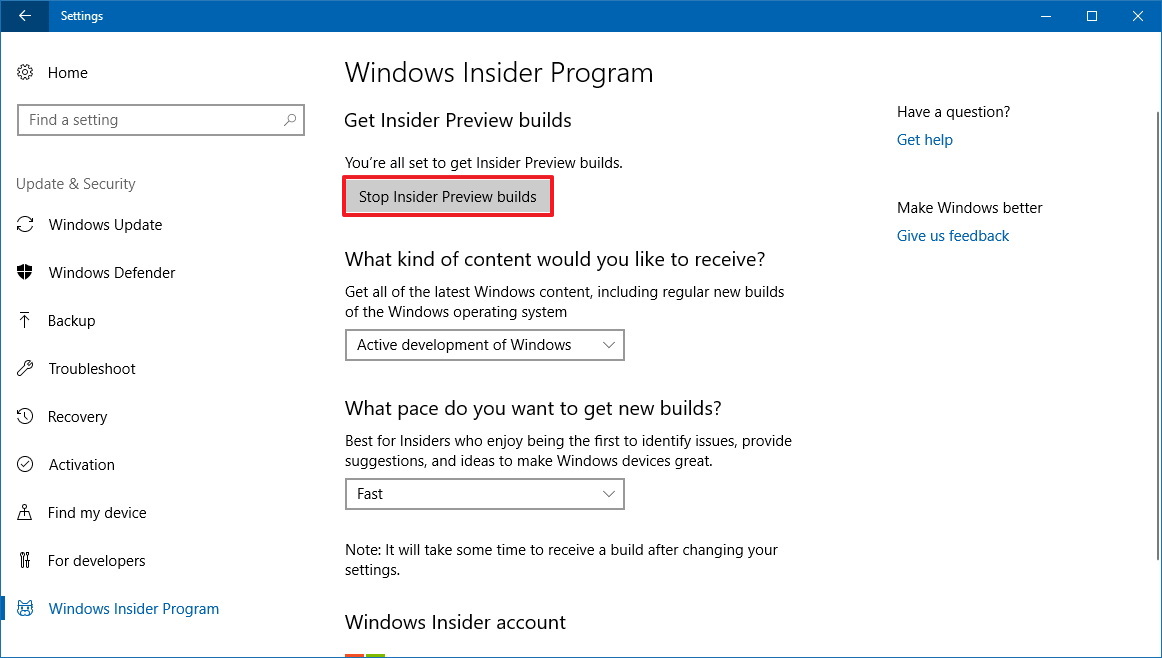Click the For developers sliders icon
Image resolution: width=1162 pixels, height=658 pixels.
coord(26,561)
